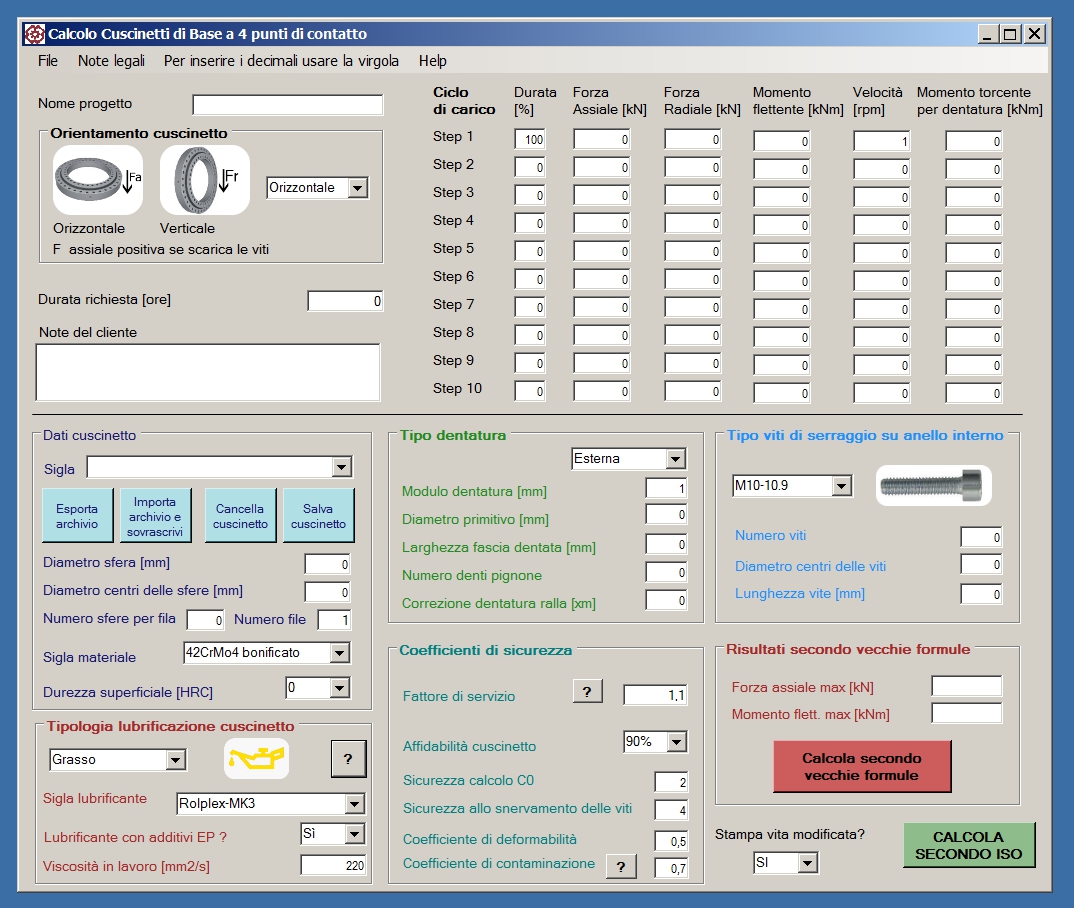Open the Note legali menu
Image resolution: width=1074 pixels, height=908 pixels.
(112, 61)
